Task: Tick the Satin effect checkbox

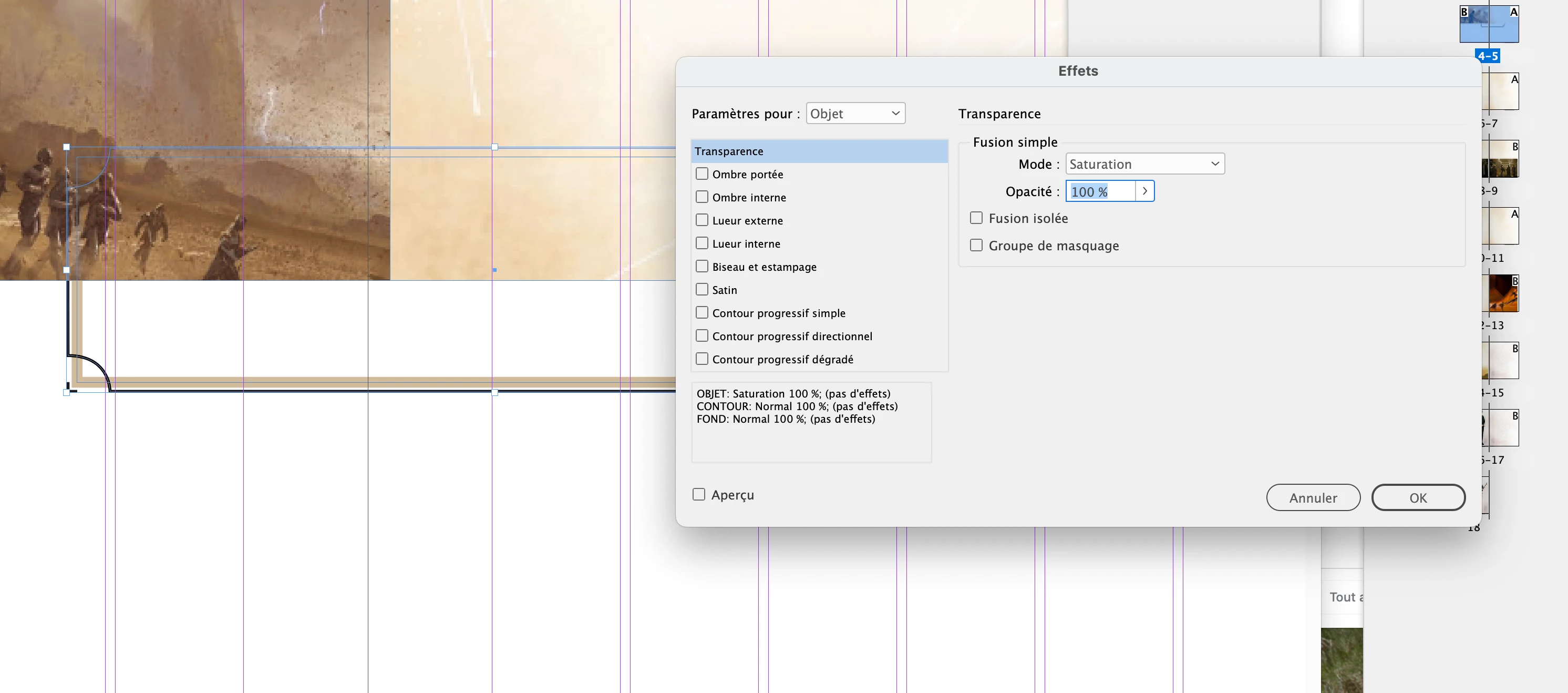Action: (x=702, y=290)
